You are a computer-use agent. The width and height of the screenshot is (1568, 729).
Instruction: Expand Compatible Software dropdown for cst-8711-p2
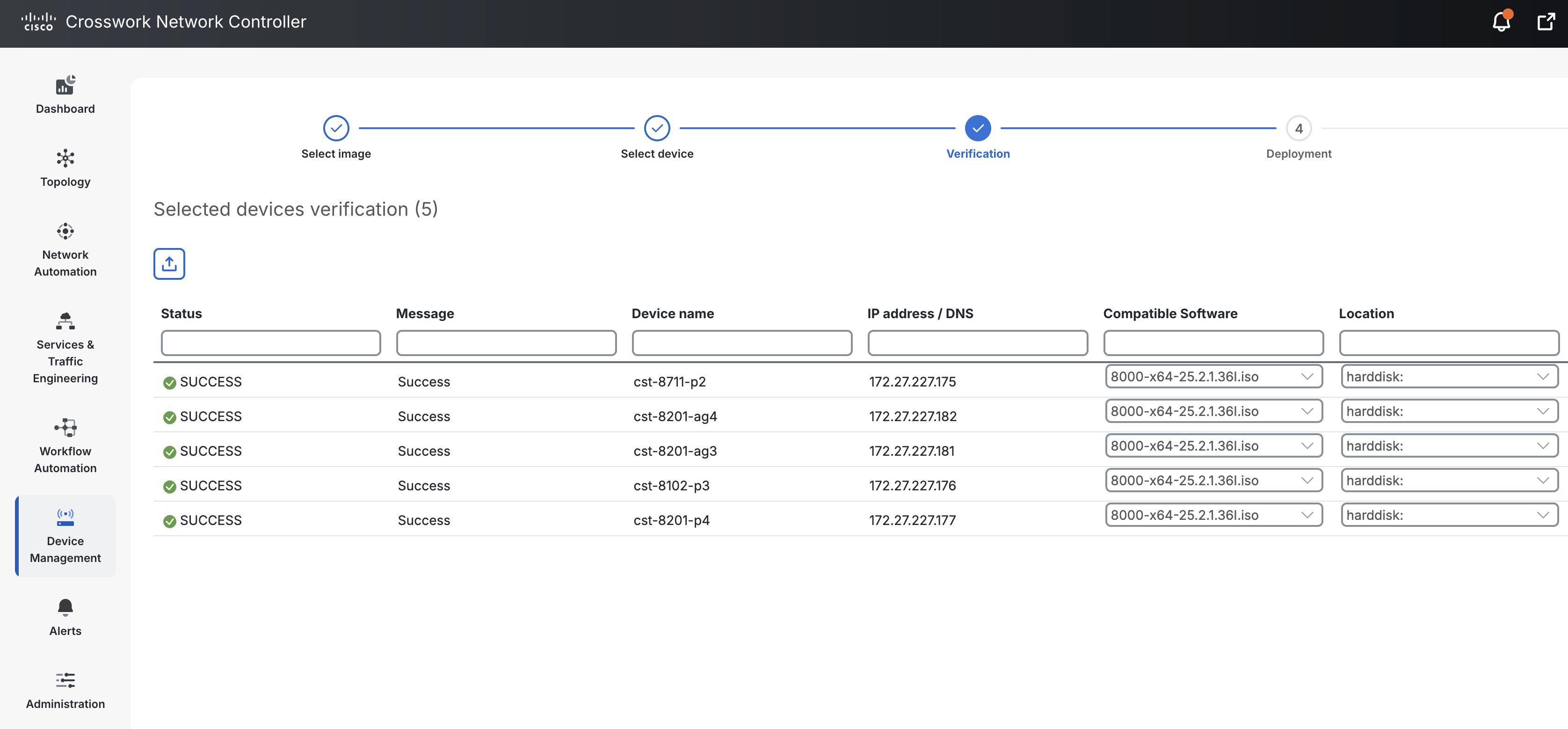pos(1213,376)
